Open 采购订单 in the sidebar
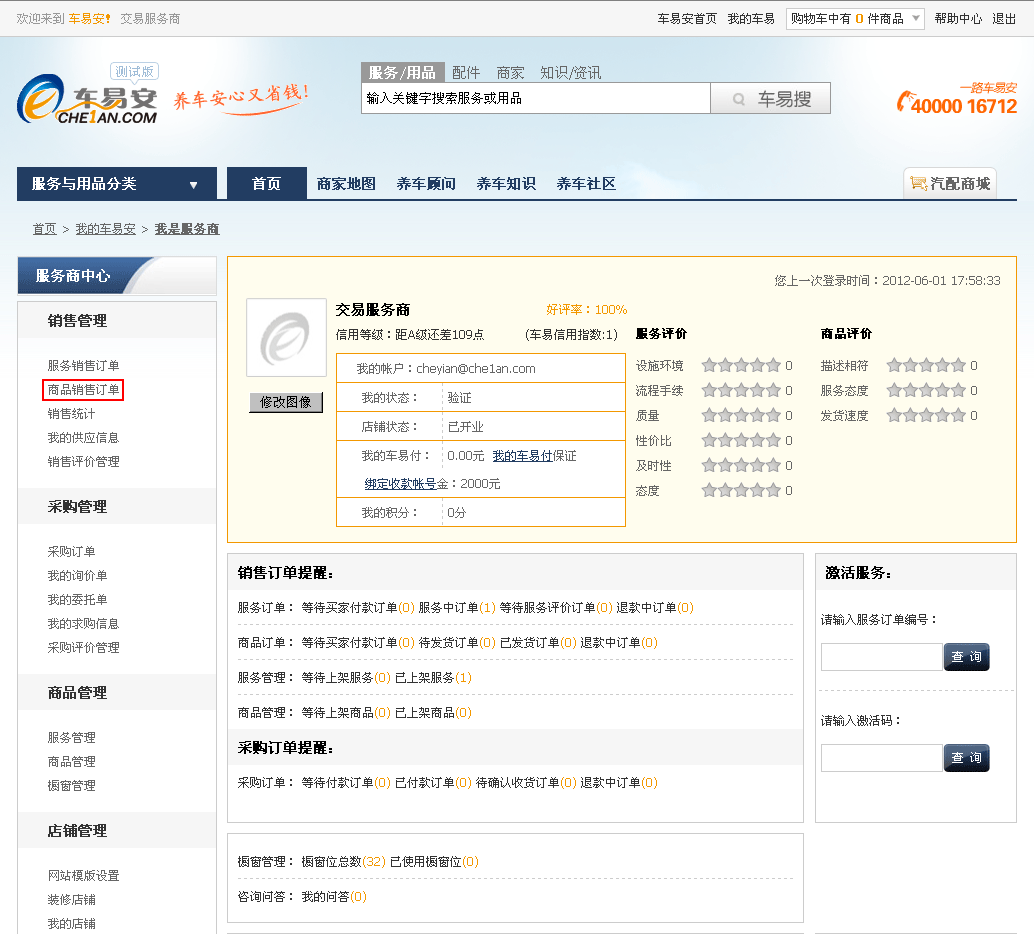 (71, 551)
